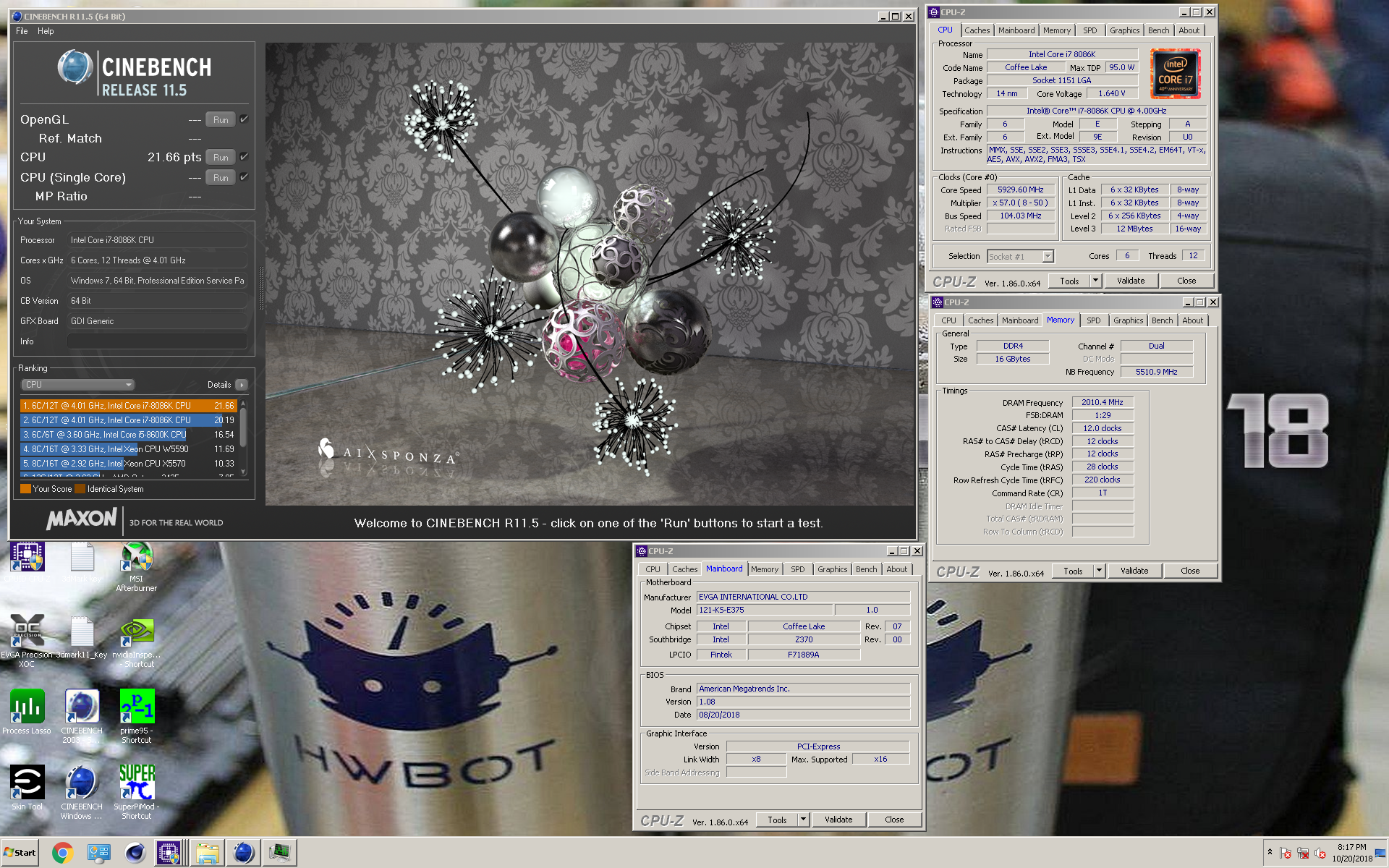The image size is (1389, 868).
Task: Click the network disconnected tray icon
Action: pos(1303,853)
